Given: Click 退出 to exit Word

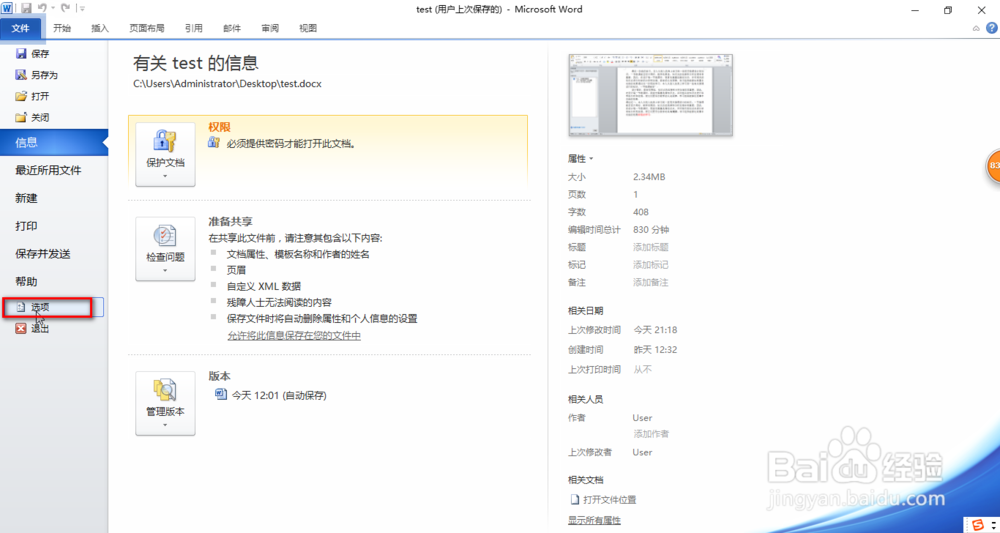Looking at the screenshot, I should pos(33,328).
